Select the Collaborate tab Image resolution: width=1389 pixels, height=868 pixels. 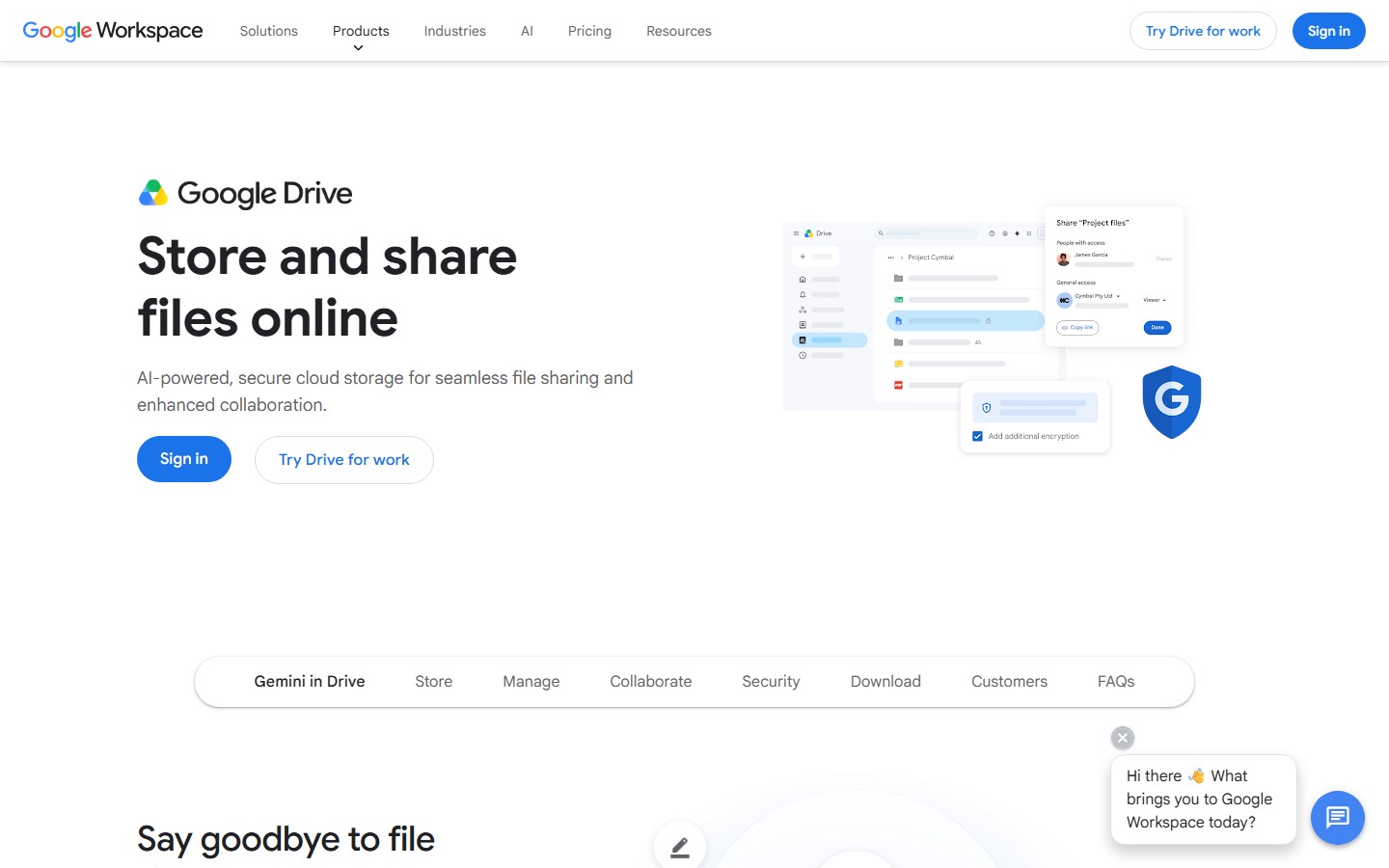[x=651, y=682]
